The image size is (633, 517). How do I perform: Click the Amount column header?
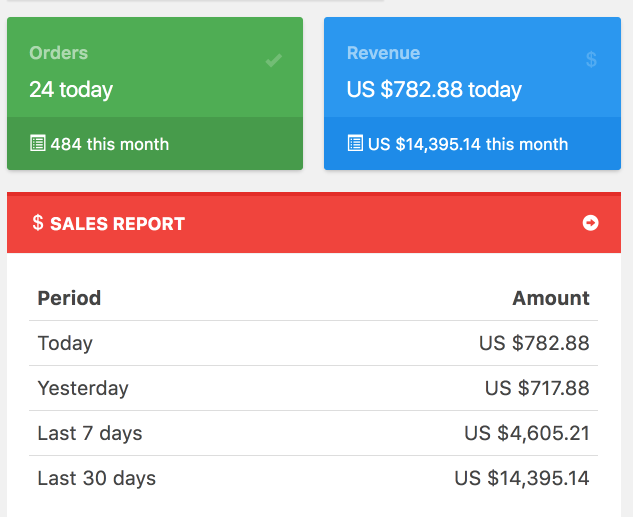point(551,298)
